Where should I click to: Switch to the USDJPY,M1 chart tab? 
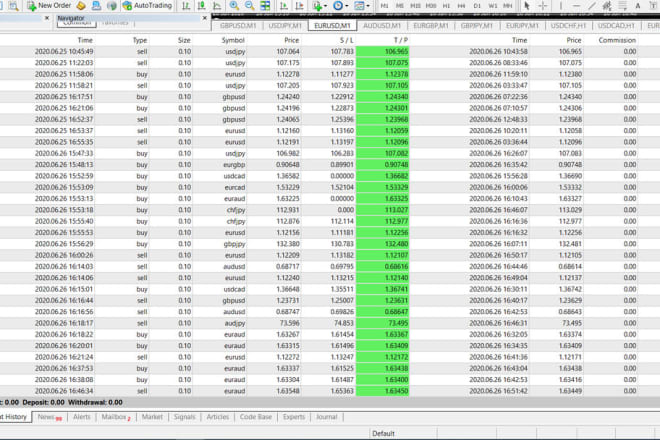(x=285, y=26)
